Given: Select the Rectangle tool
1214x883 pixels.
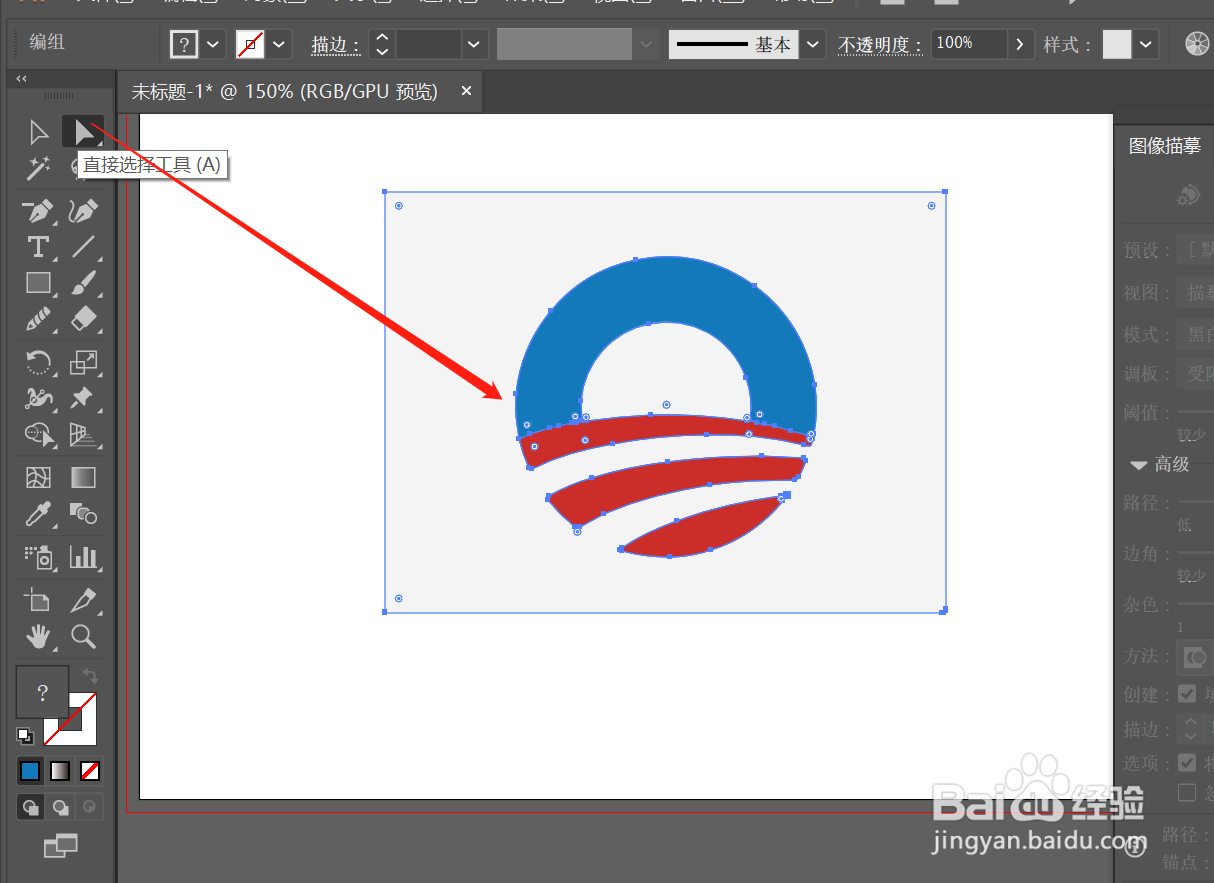Looking at the screenshot, I should [x=39, y=283].
